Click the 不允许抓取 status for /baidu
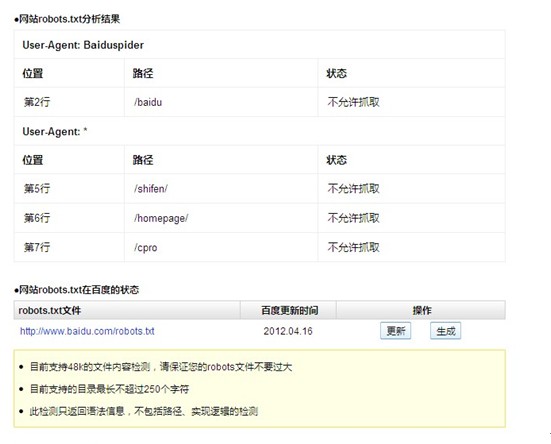Screen dimensions: 551x444 point(354,102)
